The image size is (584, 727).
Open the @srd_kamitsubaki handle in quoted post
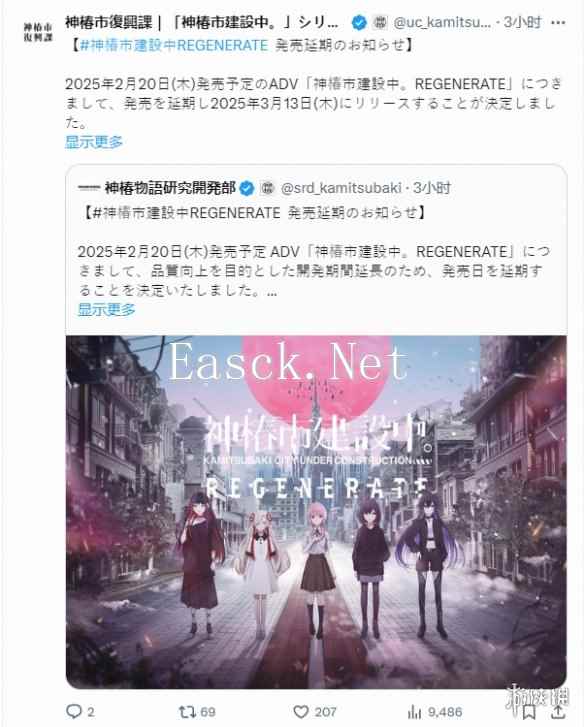(341, 188)
